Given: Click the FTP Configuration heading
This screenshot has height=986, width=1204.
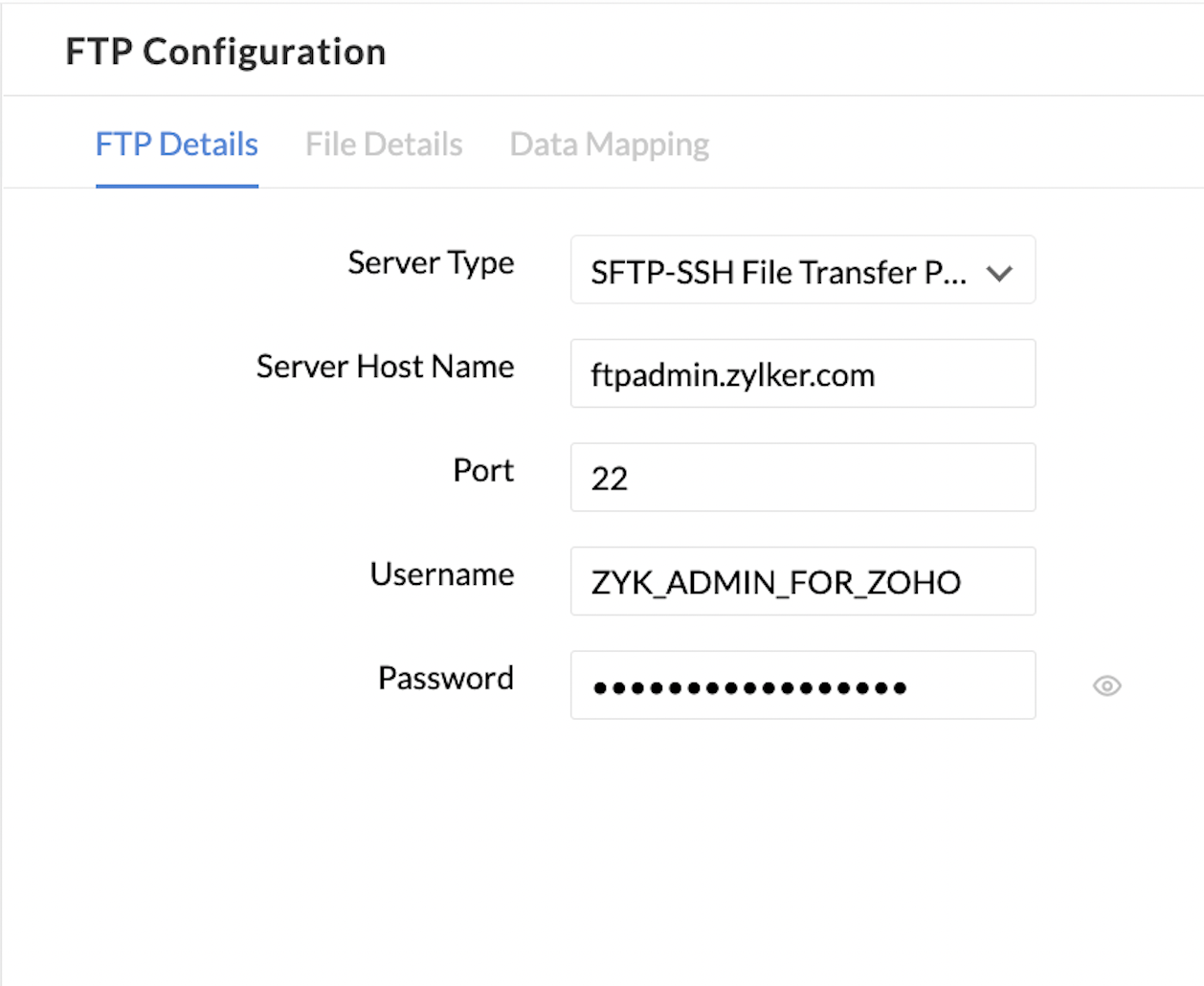Looking at the screenshot, I should 226,52.
